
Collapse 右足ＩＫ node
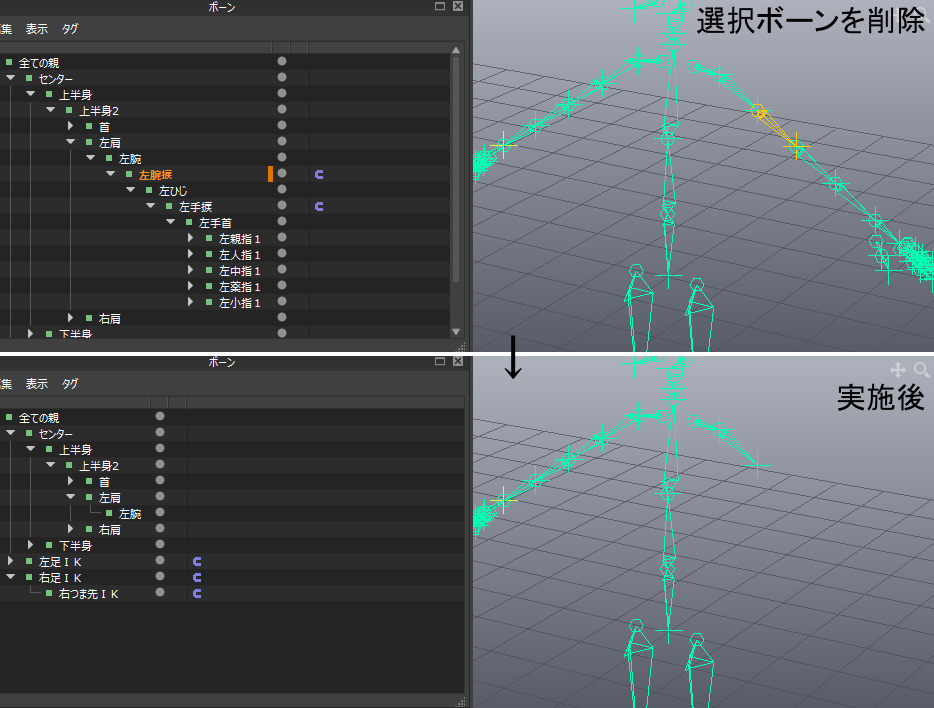tap(11, 576)
